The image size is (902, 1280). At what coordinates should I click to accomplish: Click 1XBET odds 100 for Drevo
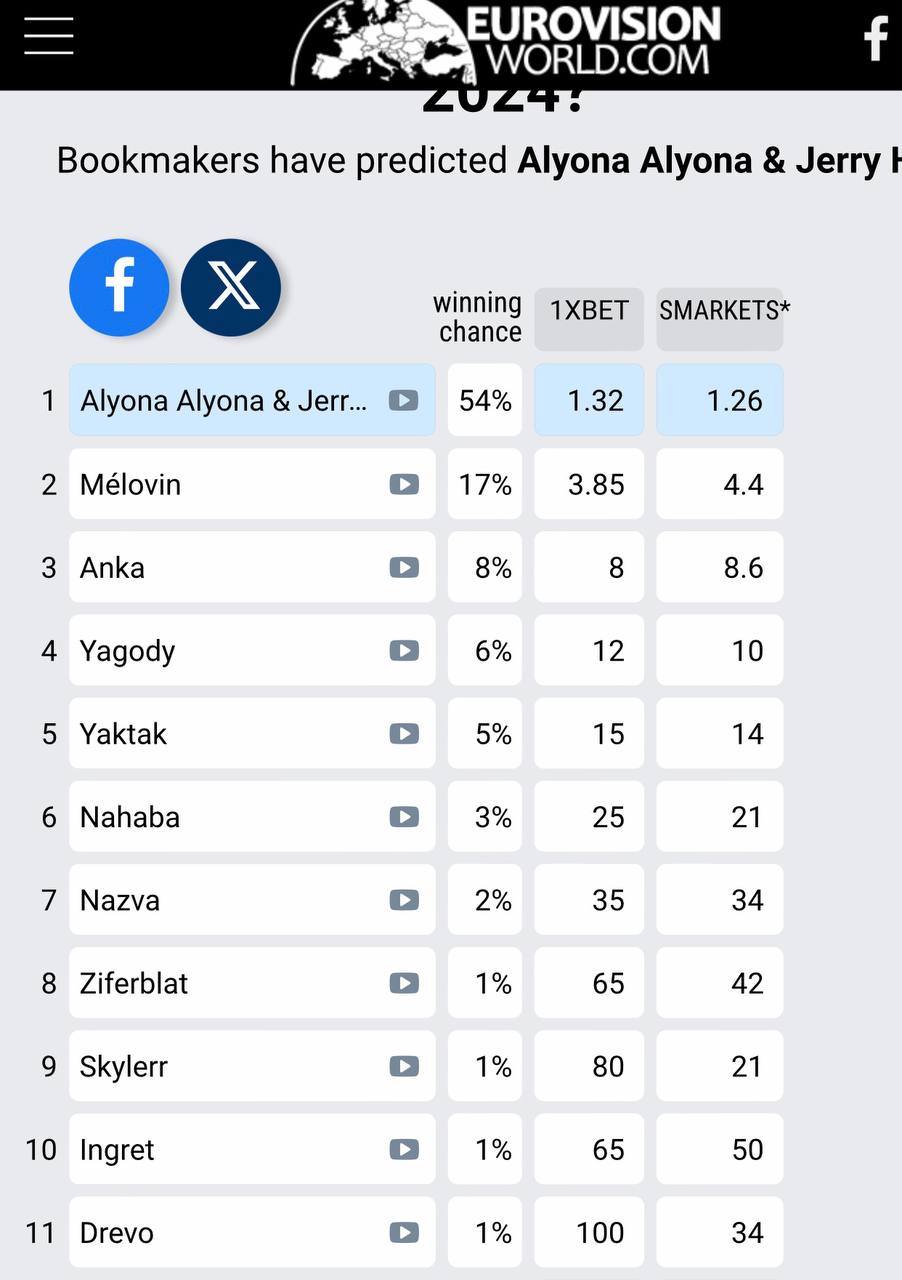point(589,1233)
